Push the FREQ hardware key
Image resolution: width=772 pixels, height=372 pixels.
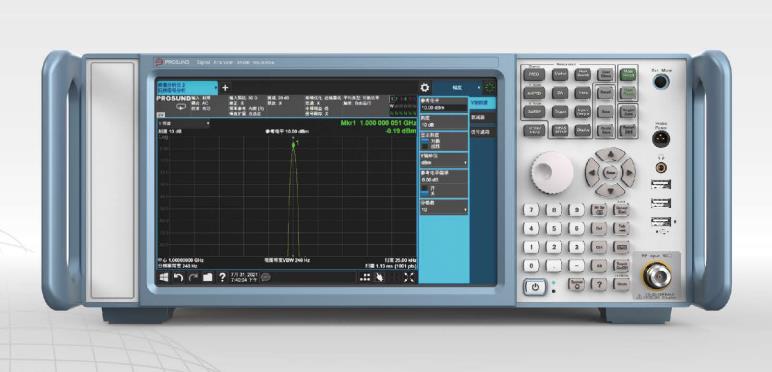534,74
